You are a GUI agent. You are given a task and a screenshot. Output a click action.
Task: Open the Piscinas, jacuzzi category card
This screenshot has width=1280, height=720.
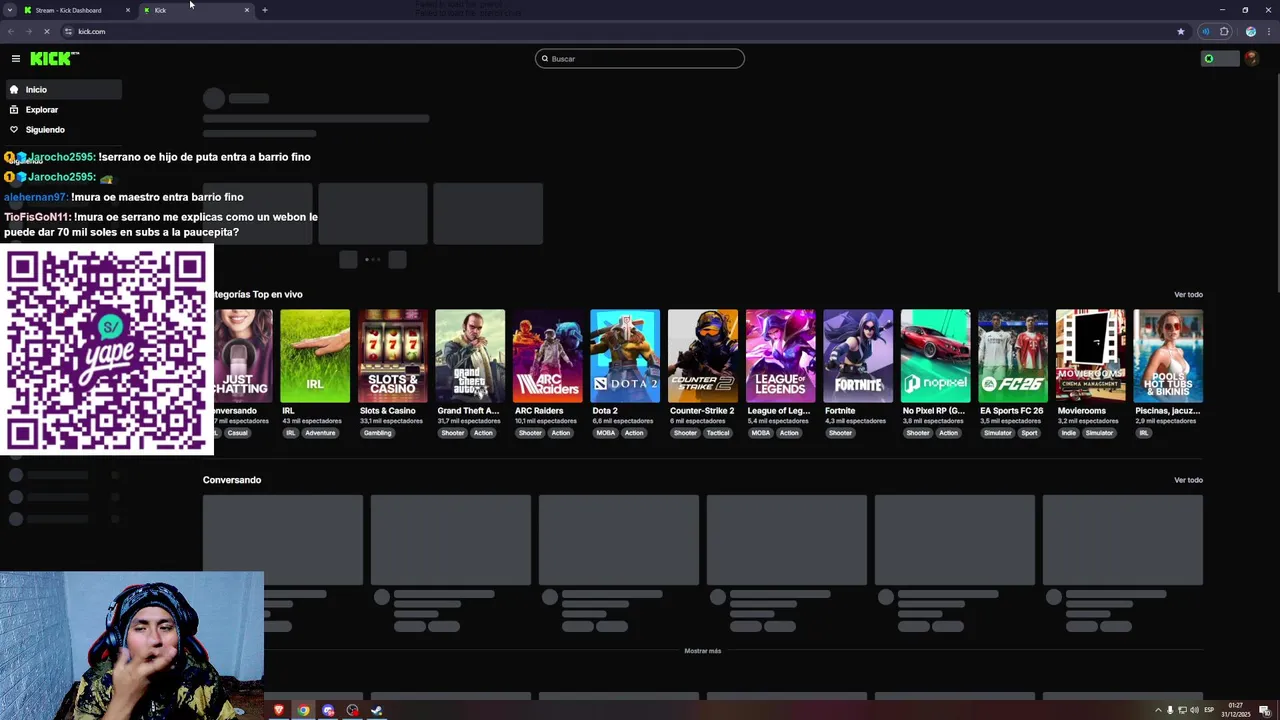tap(1168, 356)
